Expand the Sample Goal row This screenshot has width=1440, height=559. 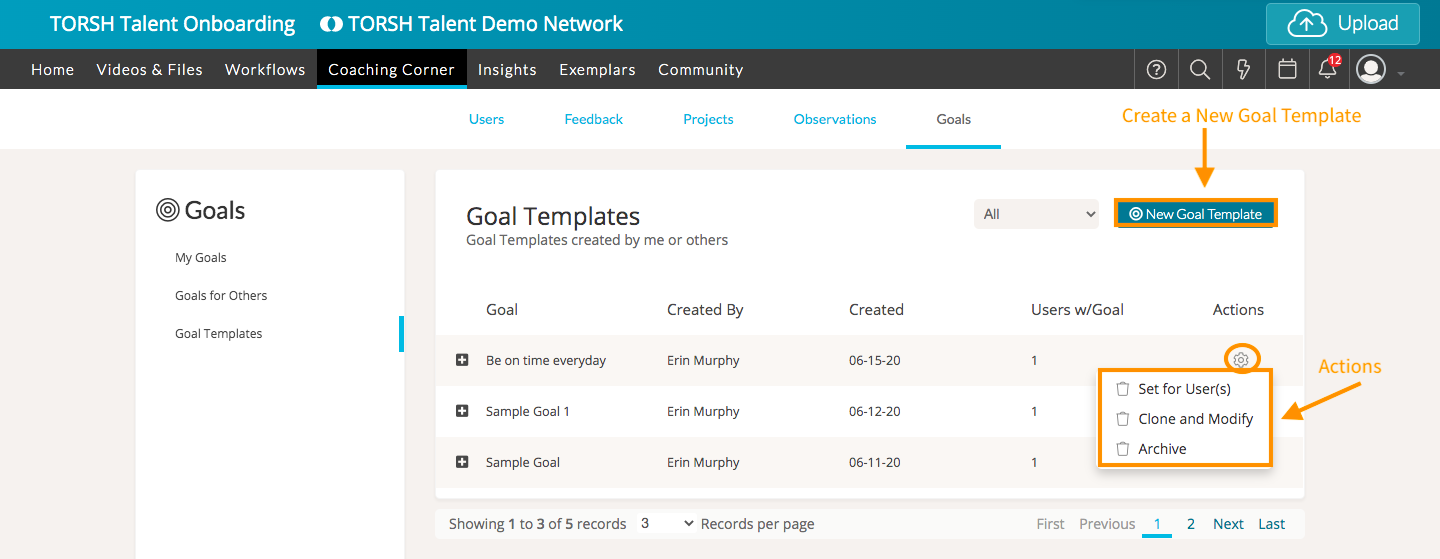462,462
